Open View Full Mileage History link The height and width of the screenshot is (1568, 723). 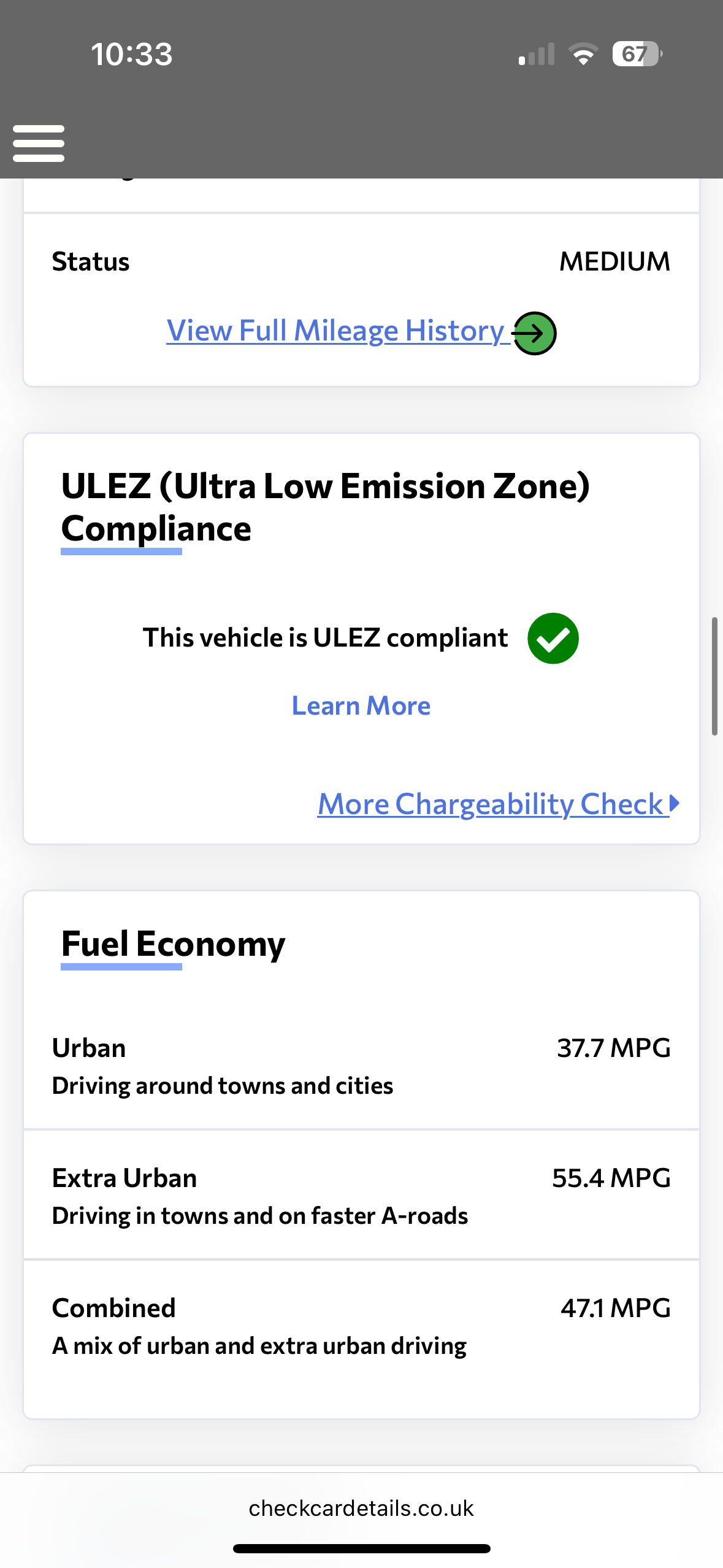click(336, 331)
